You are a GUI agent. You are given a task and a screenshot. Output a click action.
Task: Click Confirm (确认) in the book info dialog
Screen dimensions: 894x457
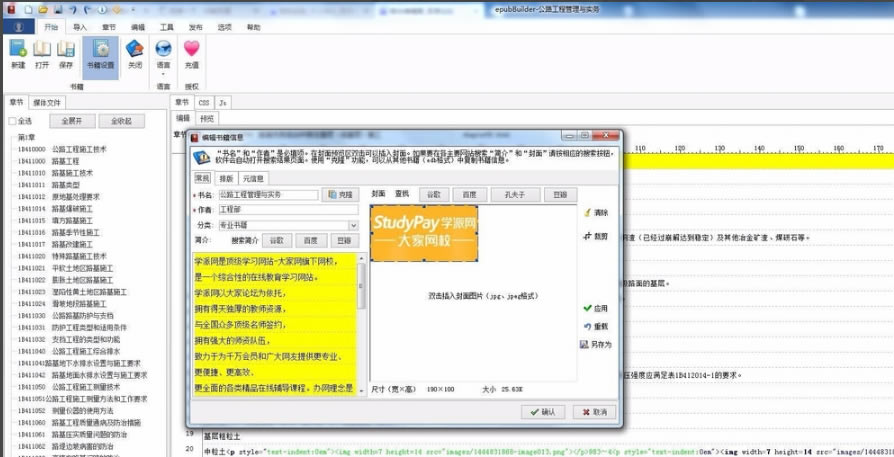point(543,411)
